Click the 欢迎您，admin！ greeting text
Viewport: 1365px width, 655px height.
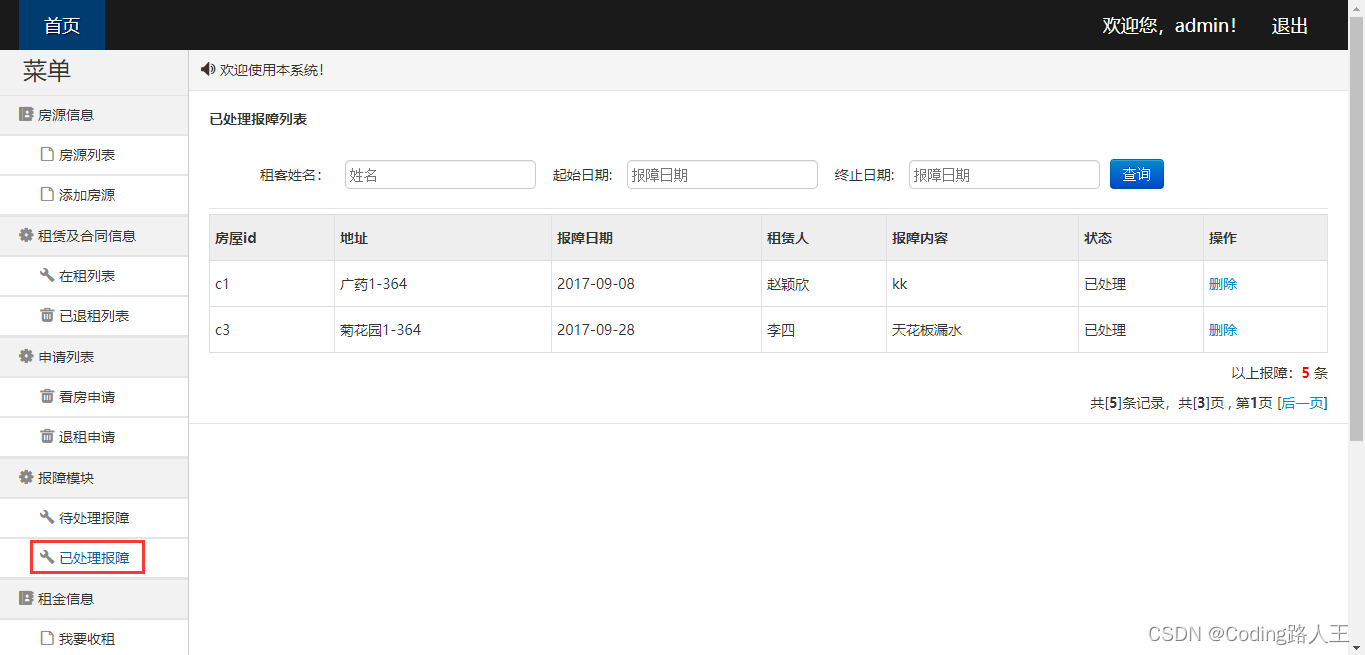point(1169,26)
